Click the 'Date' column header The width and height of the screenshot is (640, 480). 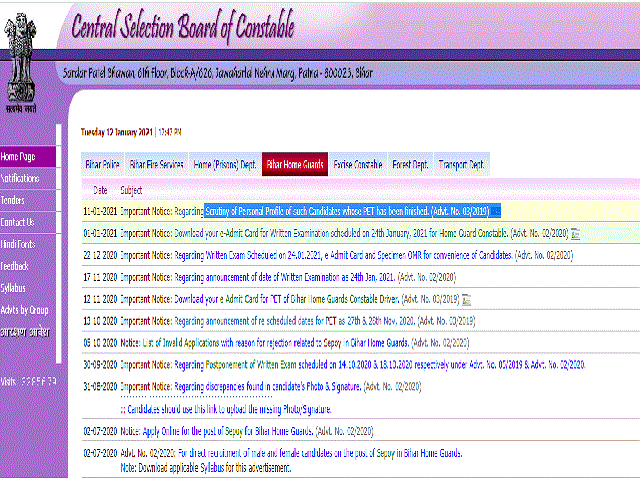tap(100, 190)
